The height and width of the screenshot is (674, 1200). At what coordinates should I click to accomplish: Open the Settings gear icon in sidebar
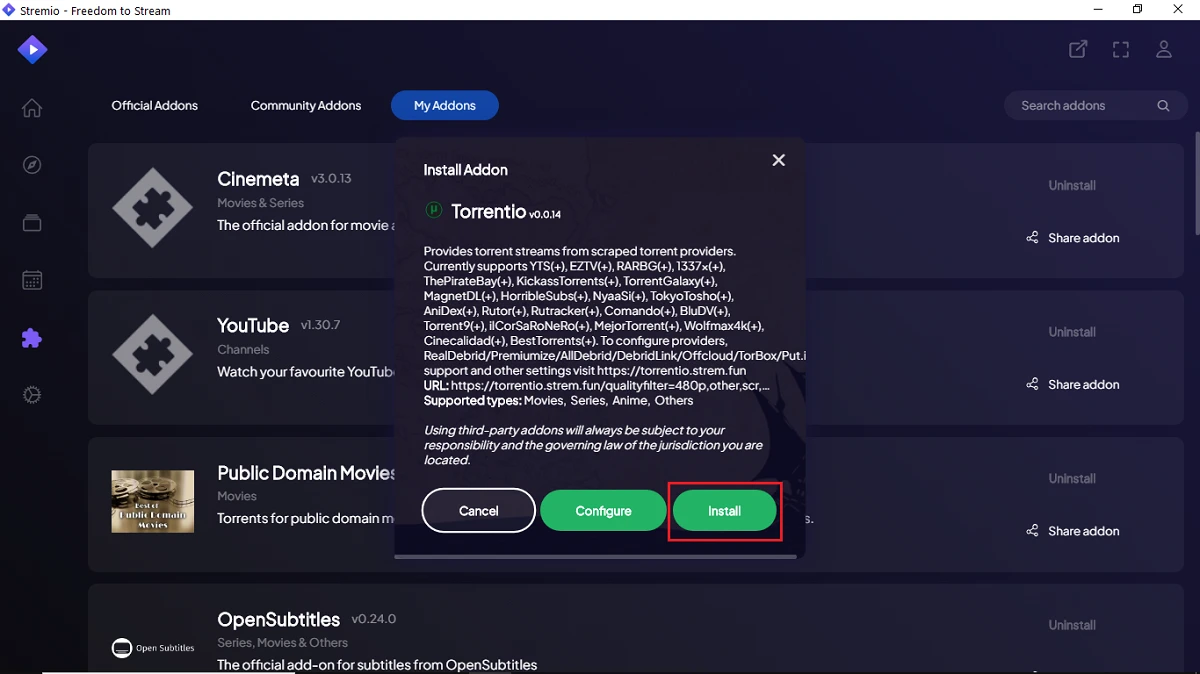point(32,395)
